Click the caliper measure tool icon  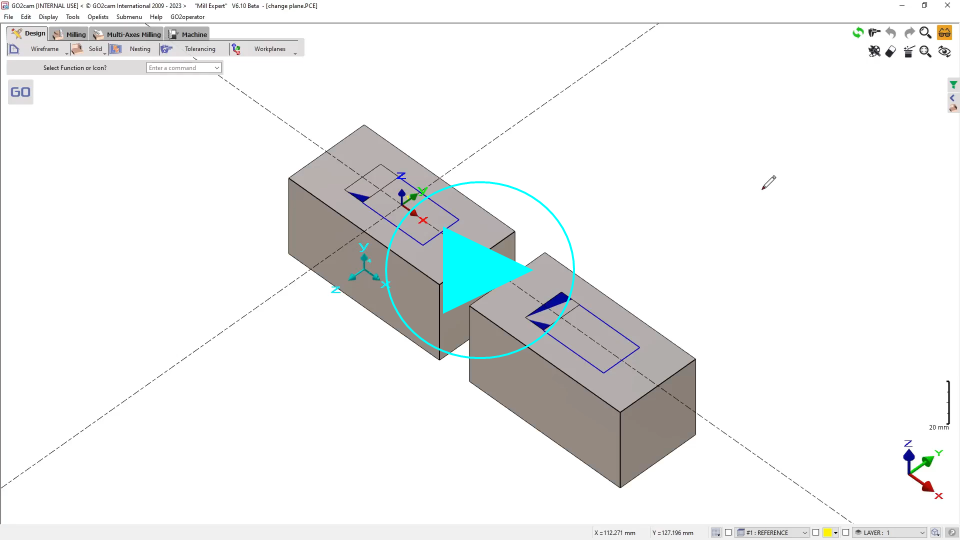click(x=874, y=33)
